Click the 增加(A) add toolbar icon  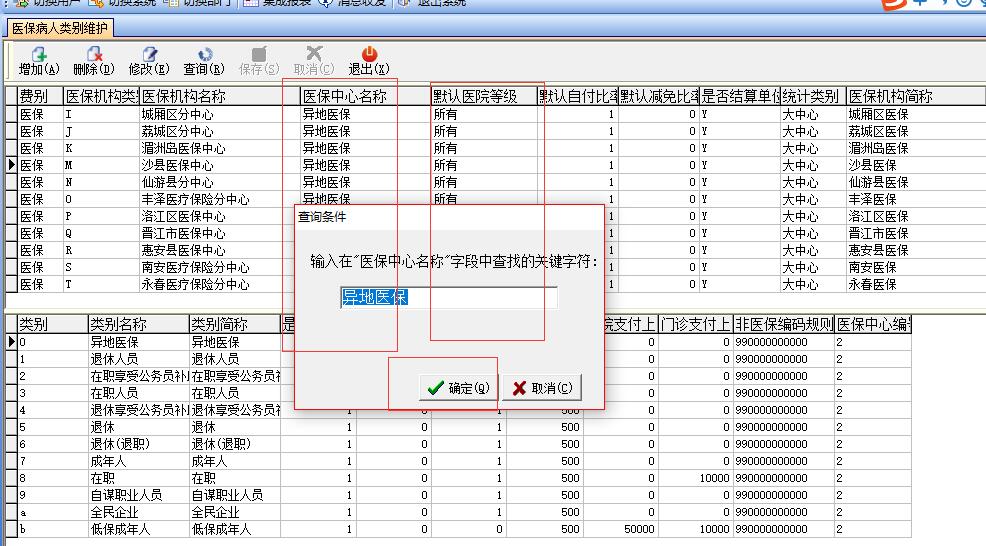click(39, 61)
